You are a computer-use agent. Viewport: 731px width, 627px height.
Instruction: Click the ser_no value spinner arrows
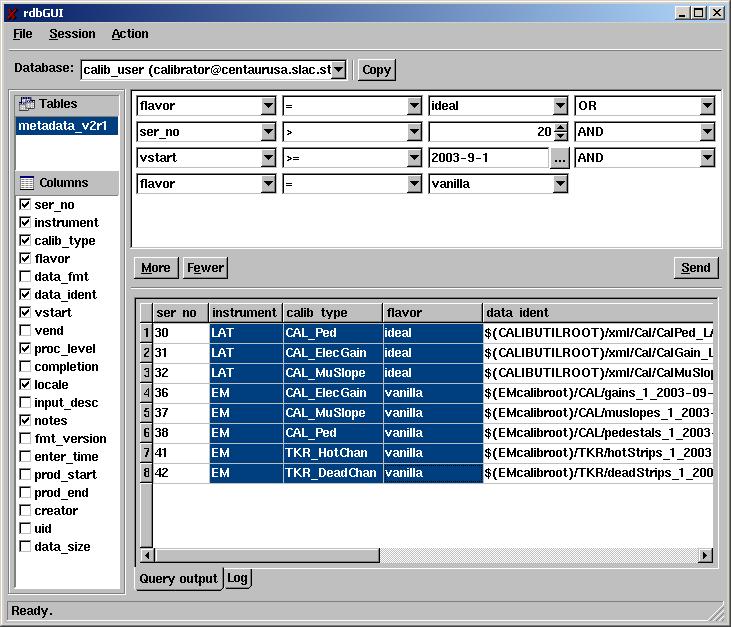click(560, 132)
